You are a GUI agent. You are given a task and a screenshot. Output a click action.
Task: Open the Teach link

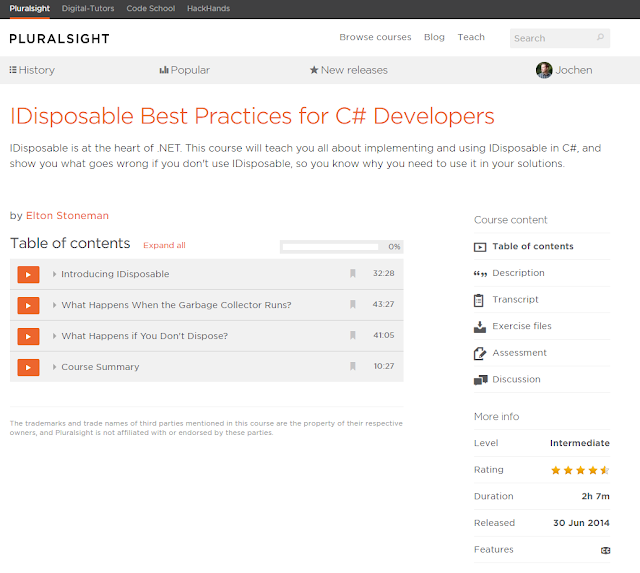point(471,37)
